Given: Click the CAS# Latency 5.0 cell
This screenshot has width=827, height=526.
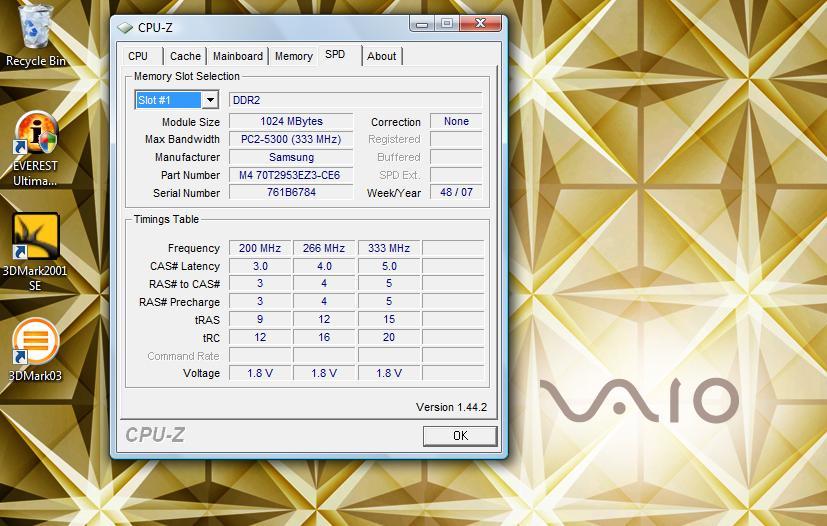Looking at the screenshot, I should [389, 266].
